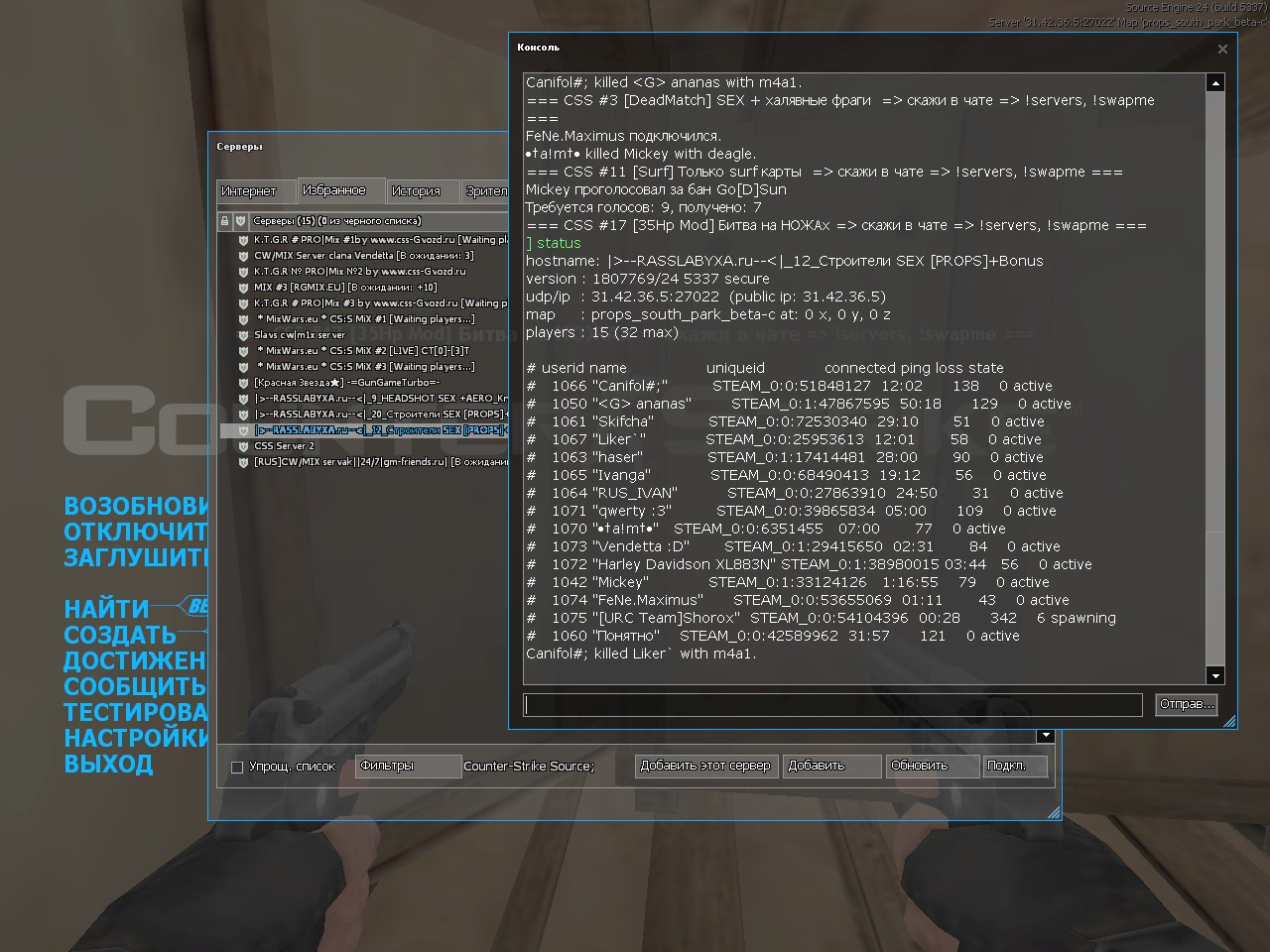The image size is (1270, 952).
Task: Click shield icon beside CW/MIX Server clana Vendetta
Action: click(243, 256)
